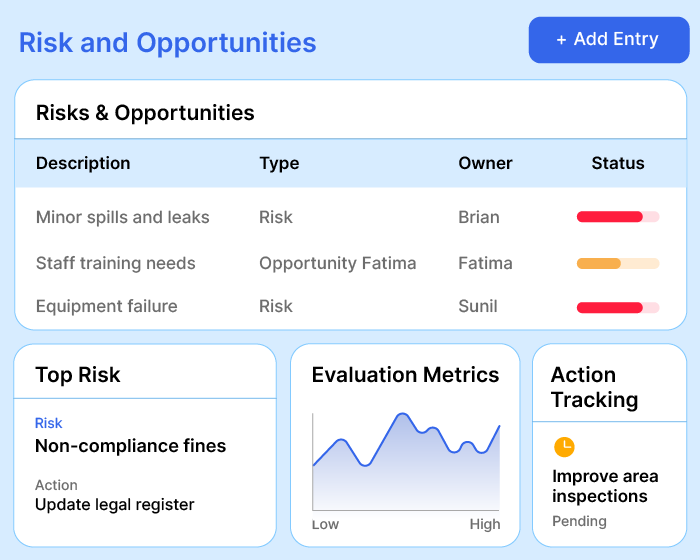Click the Risk and Opportunities page title
700x560 pixels.
(x=168, y=43)
